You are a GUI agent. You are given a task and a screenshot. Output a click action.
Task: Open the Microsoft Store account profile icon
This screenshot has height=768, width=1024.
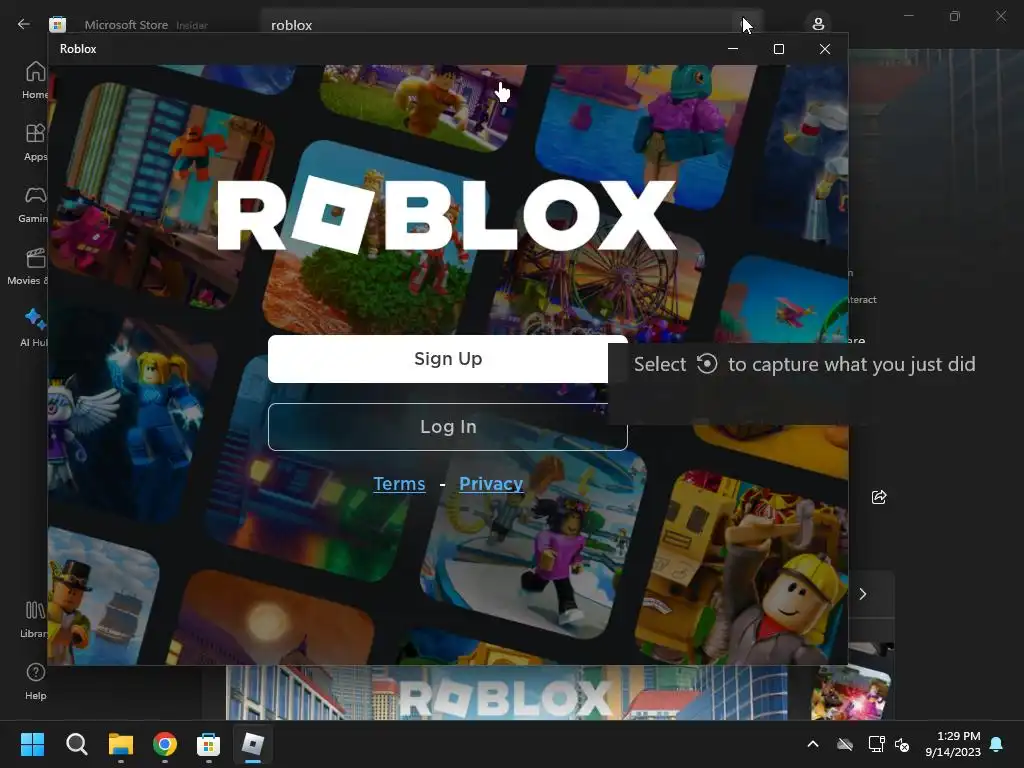pos(818,24)
